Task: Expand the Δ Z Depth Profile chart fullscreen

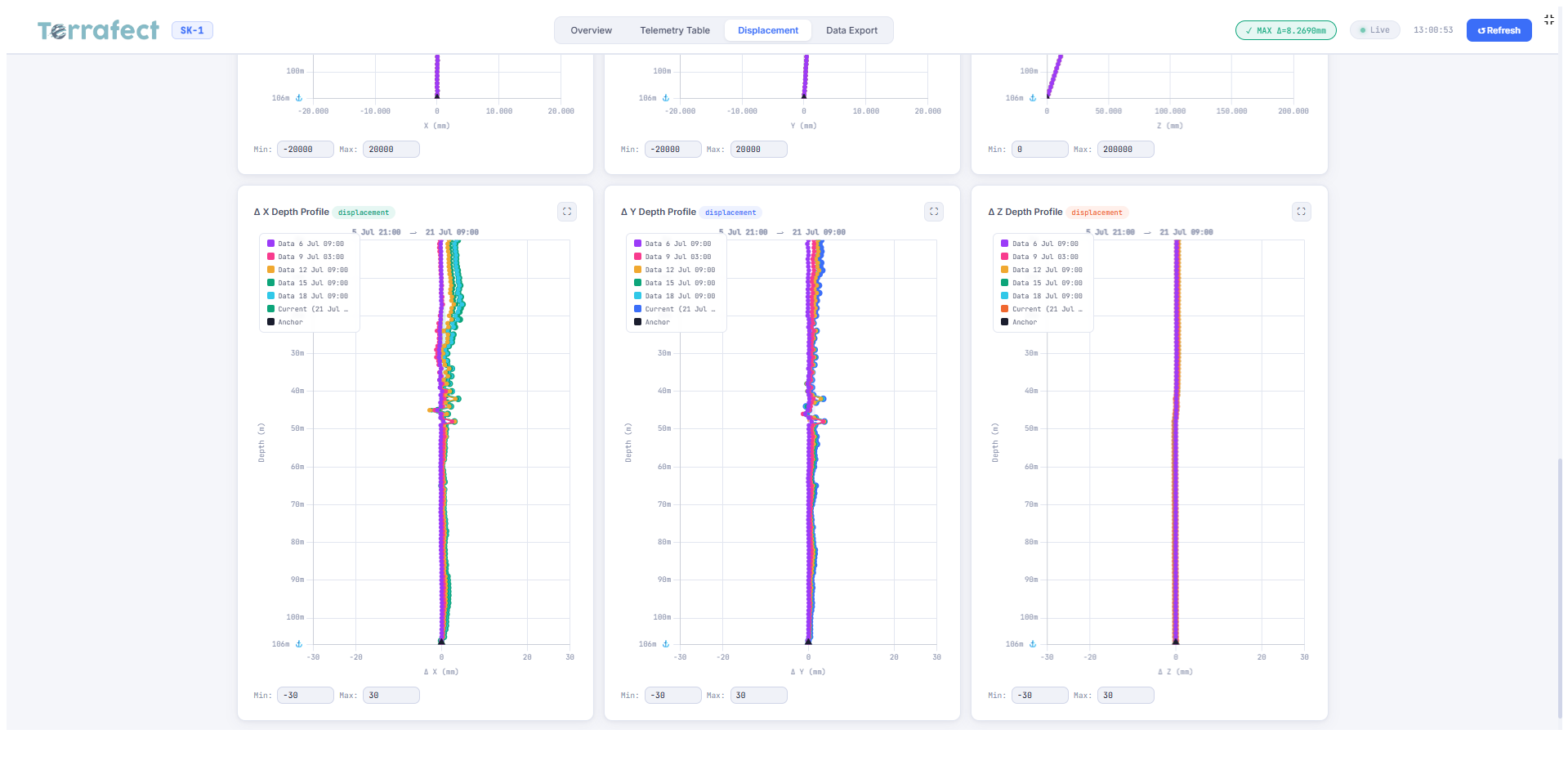Action: pyautogui.click(x=1302, y=212)
